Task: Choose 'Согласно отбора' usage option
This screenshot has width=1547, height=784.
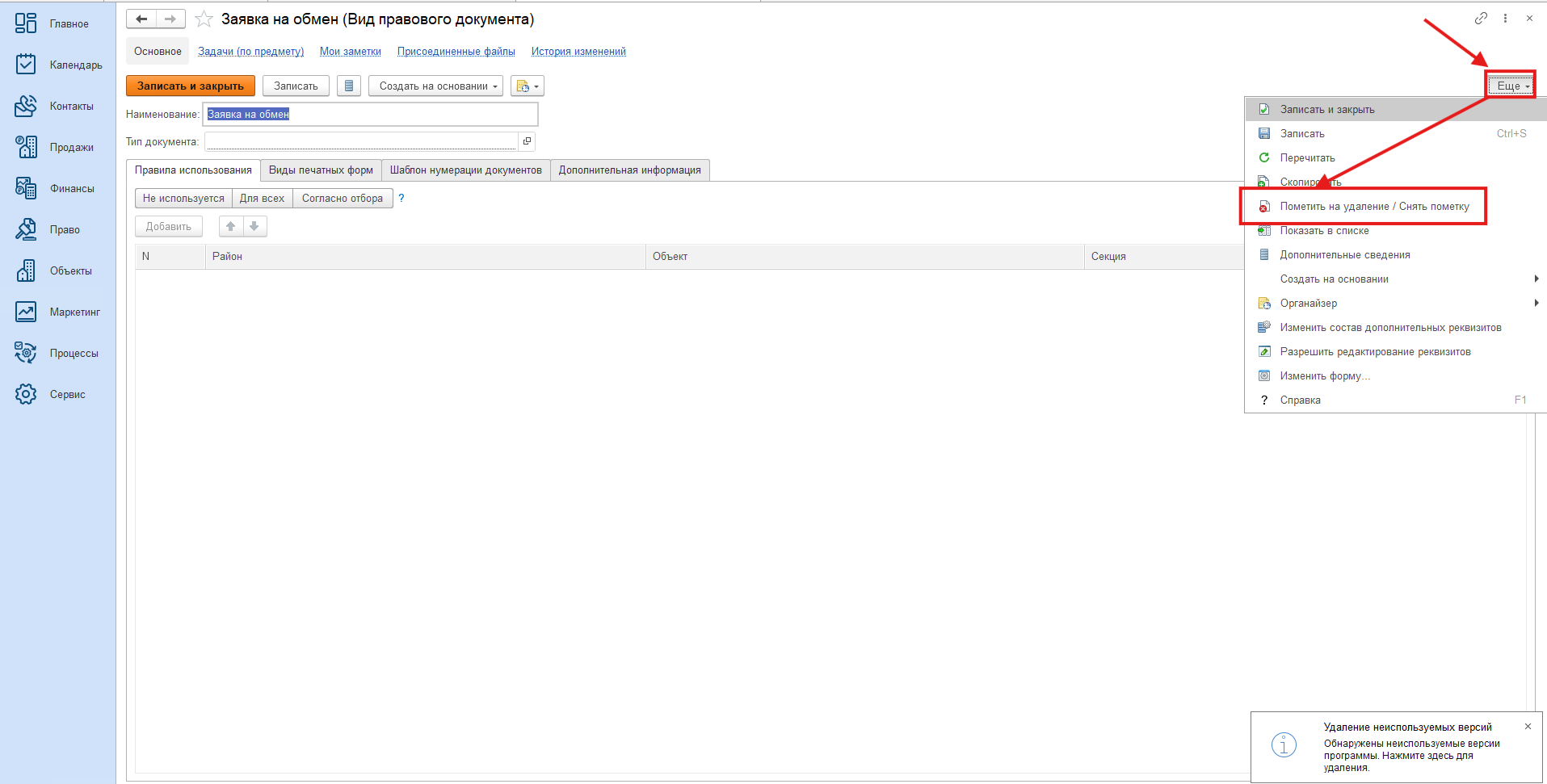Action: click(x=343, y=199)
